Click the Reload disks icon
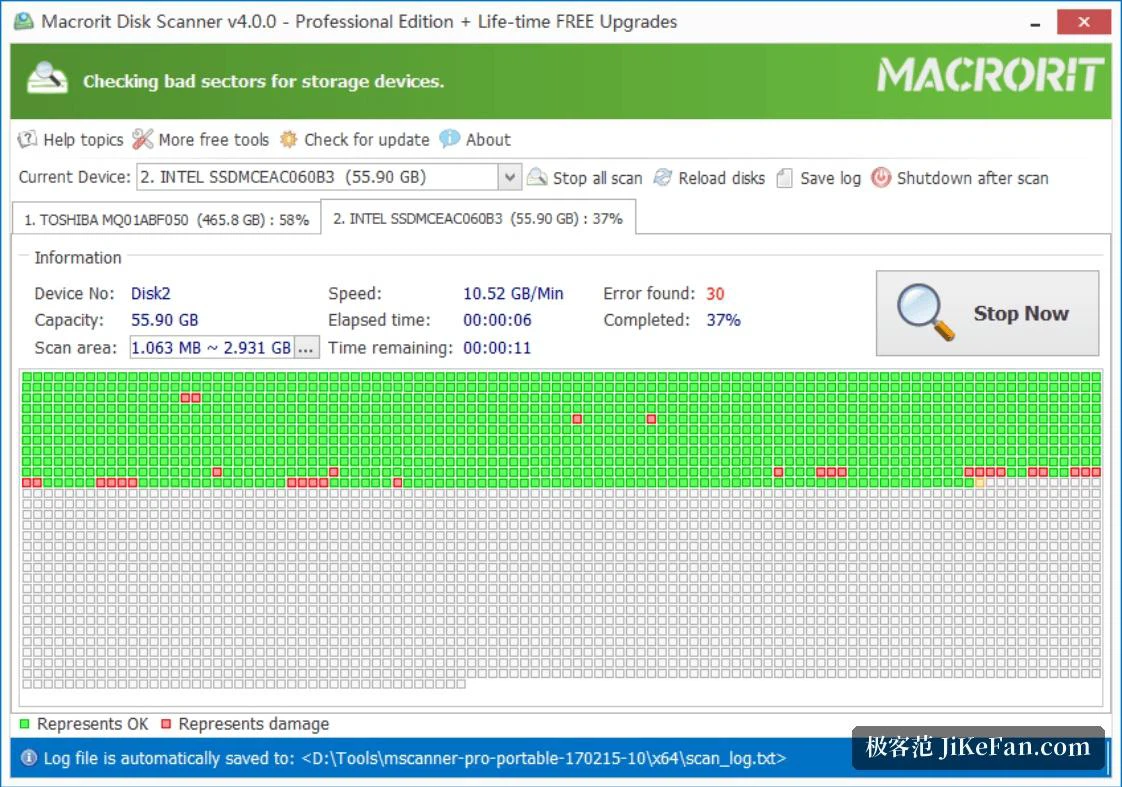The width and height of the screenshot is (1122, 787). 663,177
